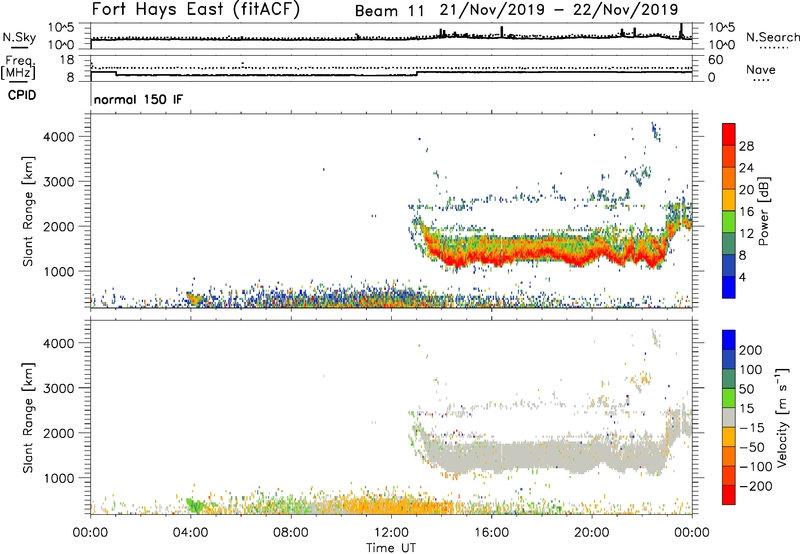The image size is (800, 554).
Task: Click the '4' label on Power scale
Action: (742, 277)
